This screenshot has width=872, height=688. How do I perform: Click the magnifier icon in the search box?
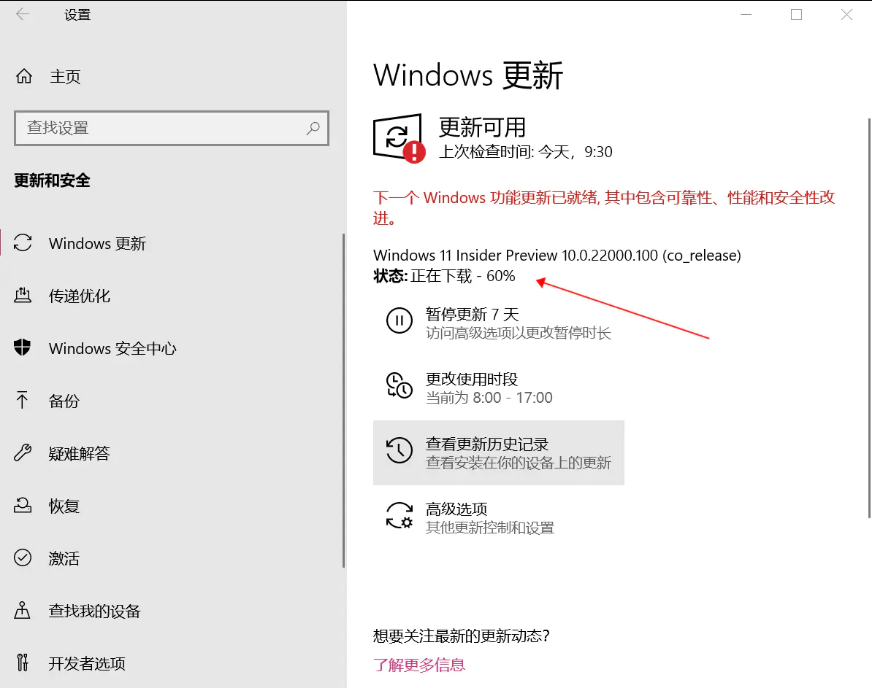313,128
